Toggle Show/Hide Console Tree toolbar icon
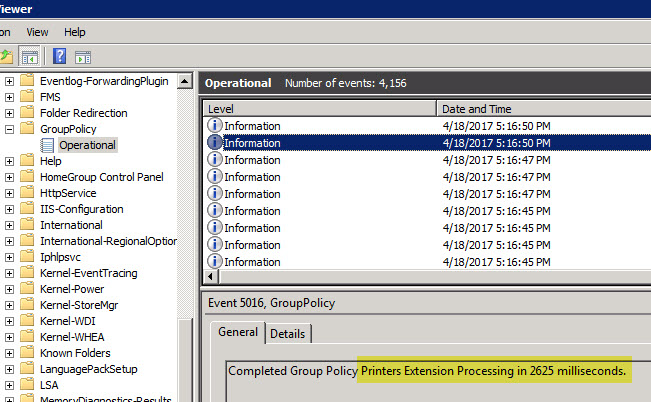This screenshot has height=402, width=651. [29, 56]
